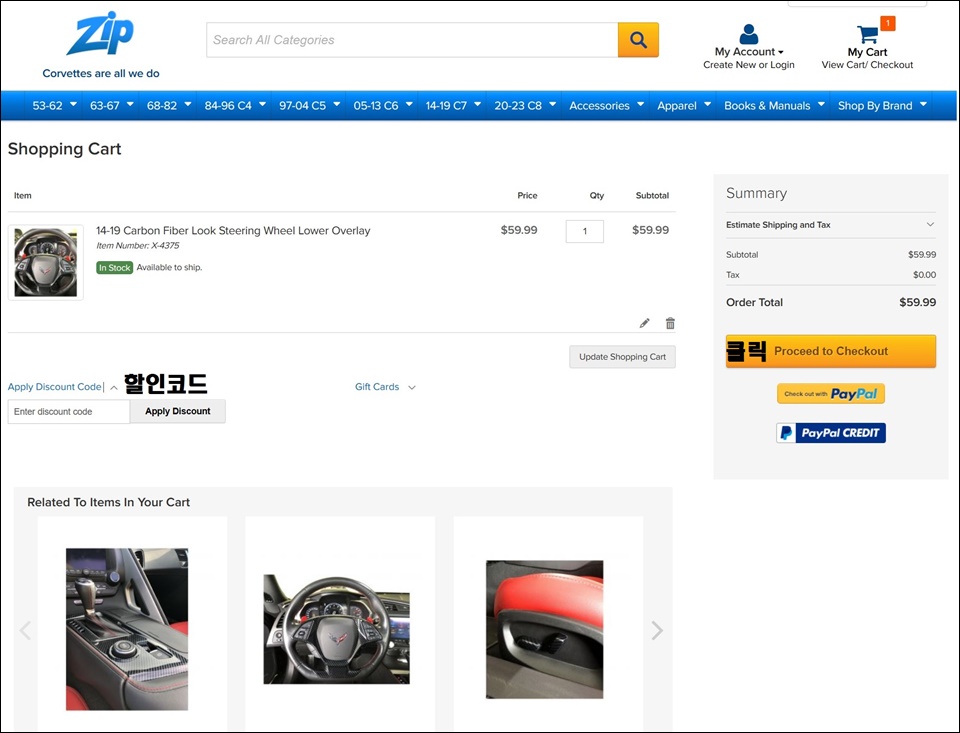Viewport: 960px width, 733px height.
Task: Click the Create New or Login link
Action: coord(749,65)
